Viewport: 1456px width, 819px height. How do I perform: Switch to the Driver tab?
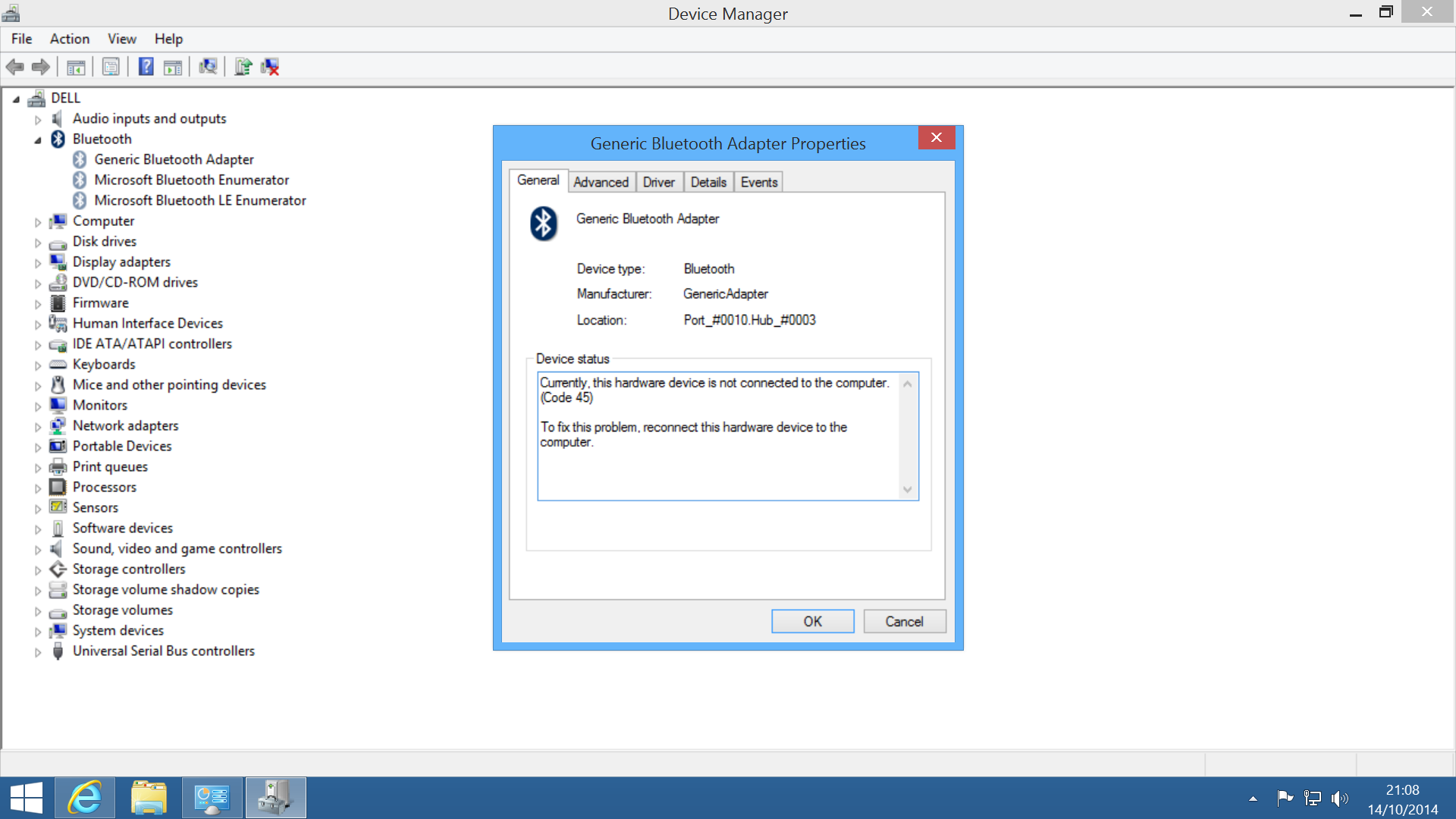point(658,182)
